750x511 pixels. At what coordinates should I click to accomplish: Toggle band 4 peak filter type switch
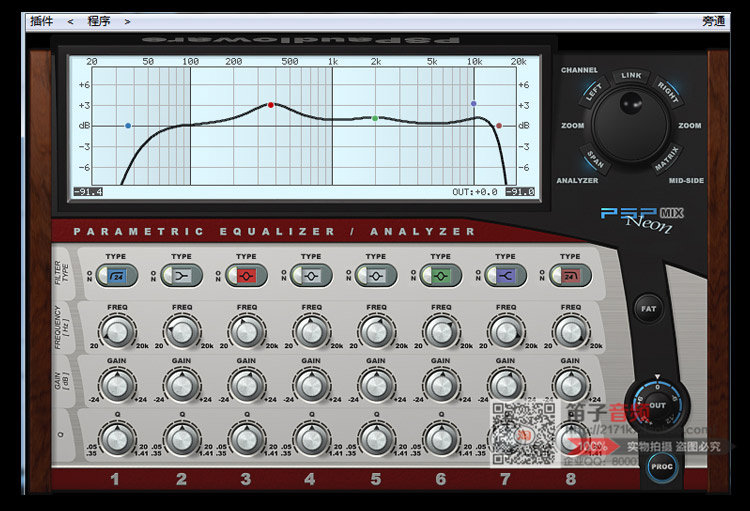tap(311, 276)
